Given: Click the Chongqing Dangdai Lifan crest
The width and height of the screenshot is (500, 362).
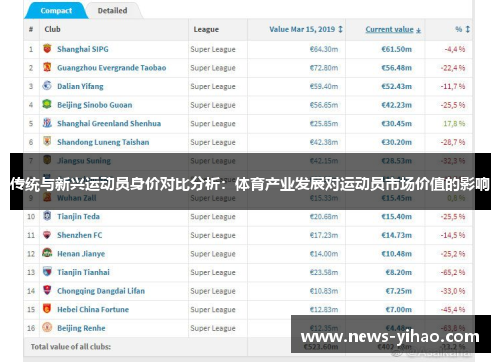Looking at the screenshot, I should pos(47,290).
